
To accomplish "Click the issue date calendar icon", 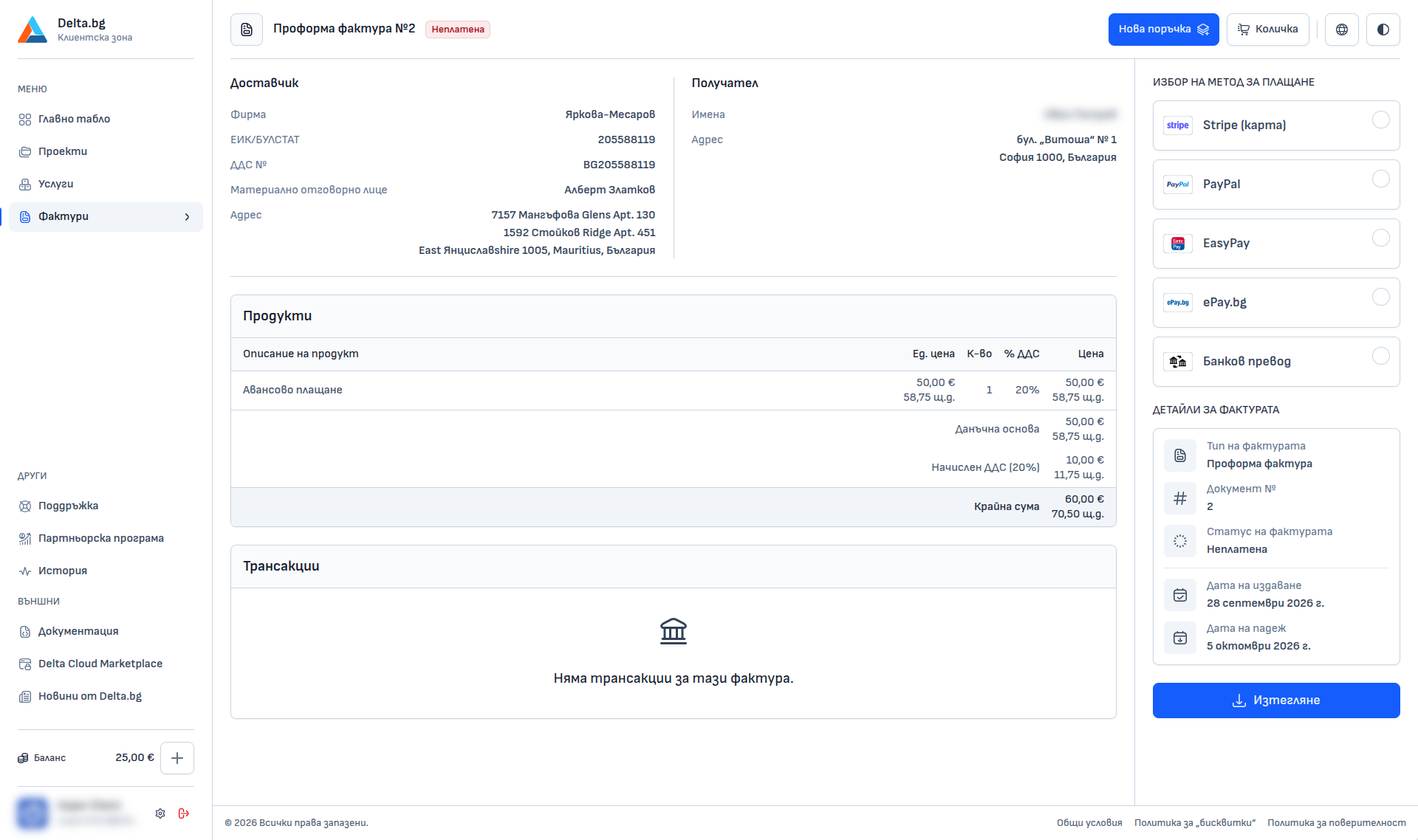I will (1180, 595).
